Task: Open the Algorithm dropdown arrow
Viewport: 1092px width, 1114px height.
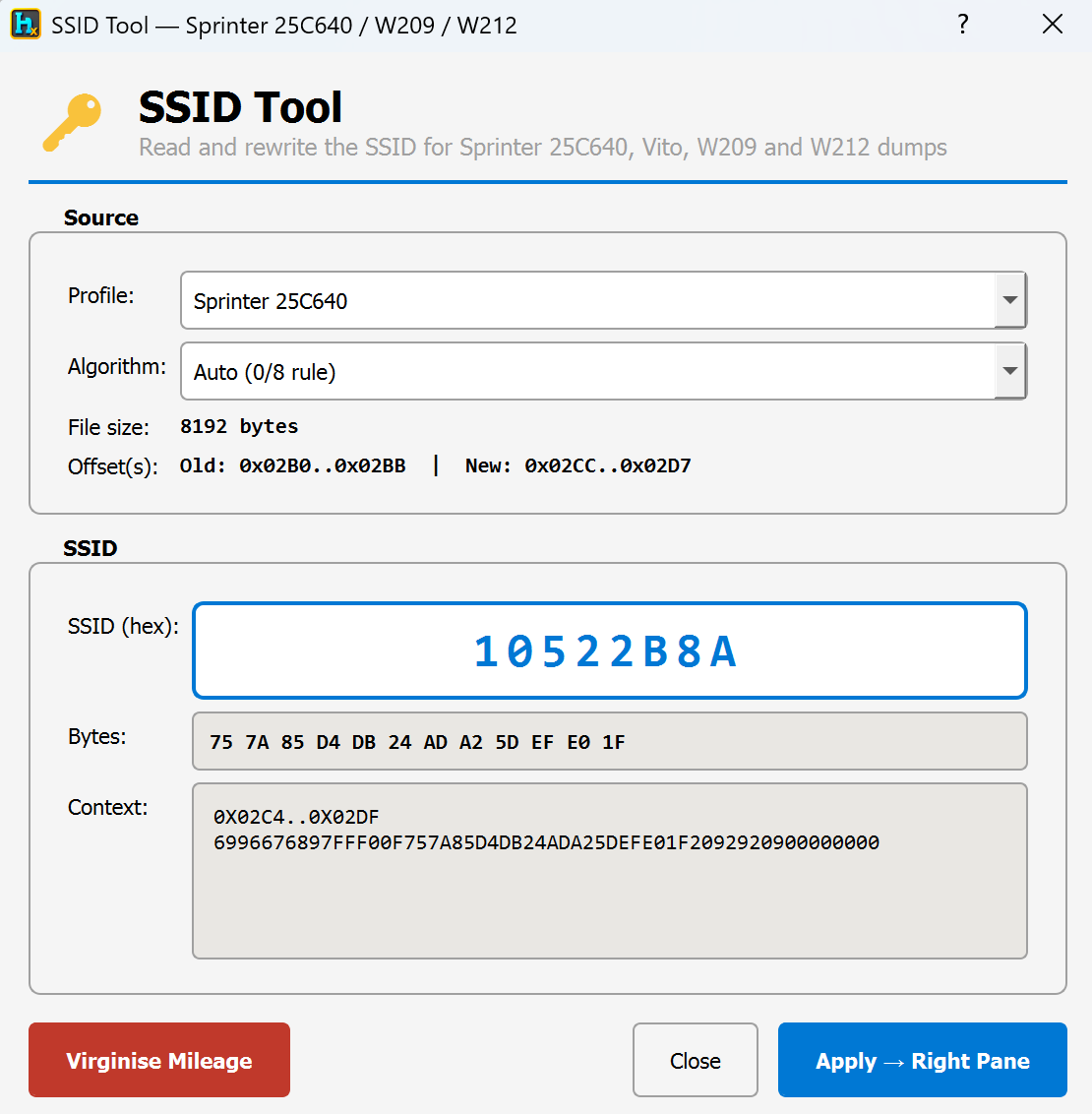Action: [1009, 371]
